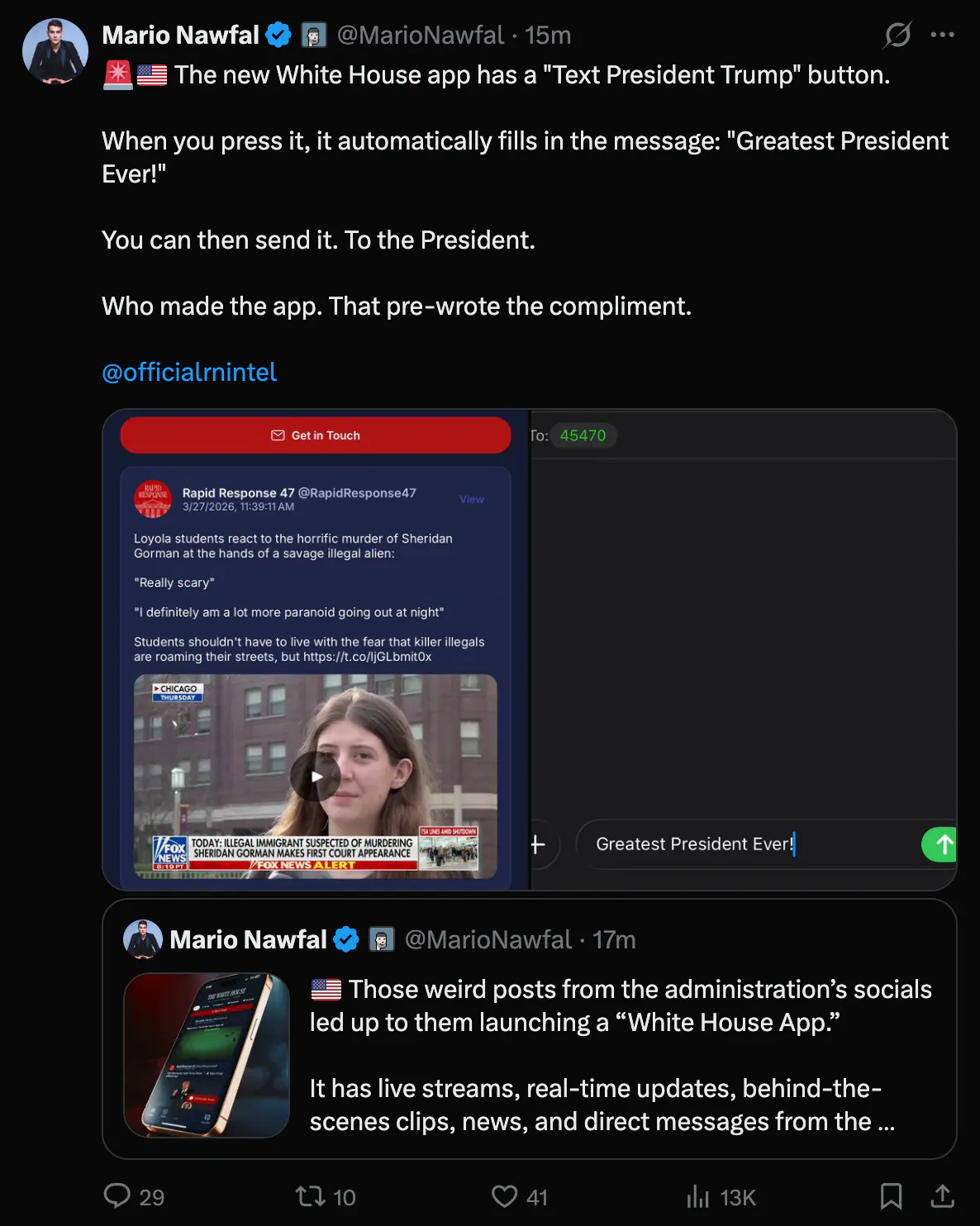Open the quoted tweet's phone thumbnail
Viewport: 980px width, 1226px height.
pos(207,1055)
